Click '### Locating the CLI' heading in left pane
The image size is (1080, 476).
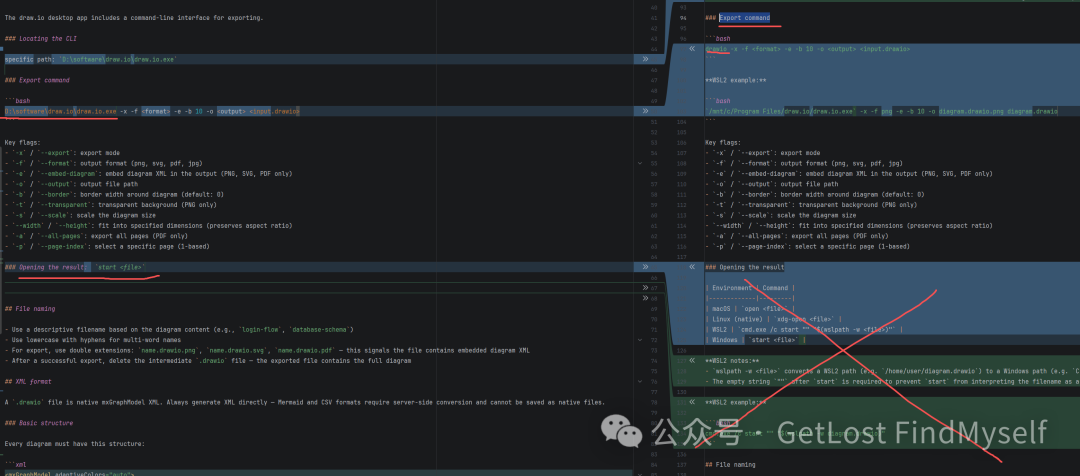(x=41, y=39)
